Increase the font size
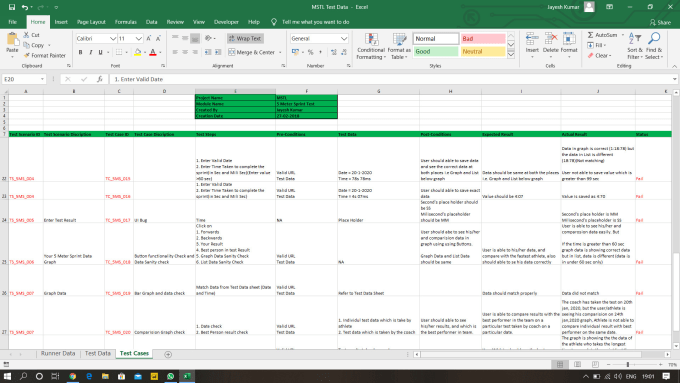This screenshot has width=680, height=383. point(149,39)
